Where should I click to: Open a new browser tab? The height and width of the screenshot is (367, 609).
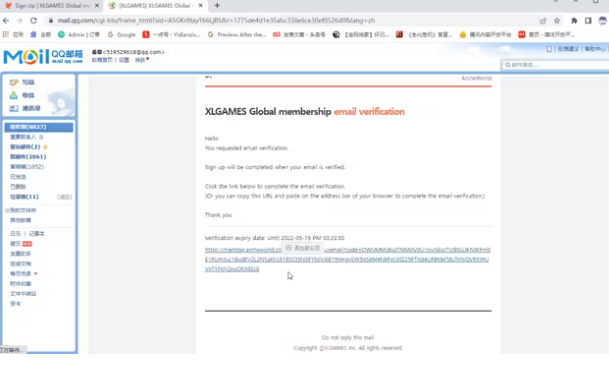pos(217,5)
